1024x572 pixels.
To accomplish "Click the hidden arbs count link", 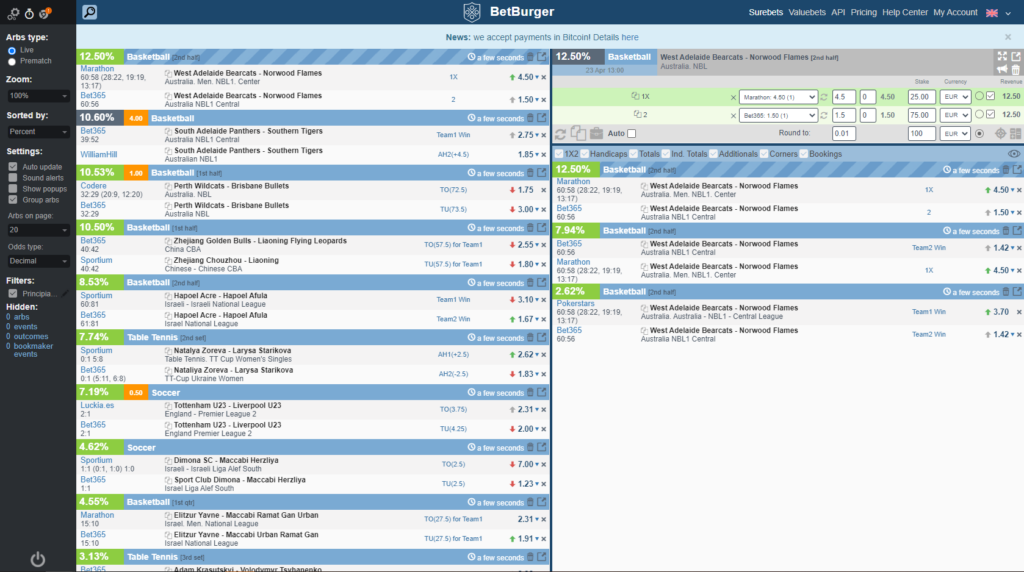I will (x=18, y=317).
